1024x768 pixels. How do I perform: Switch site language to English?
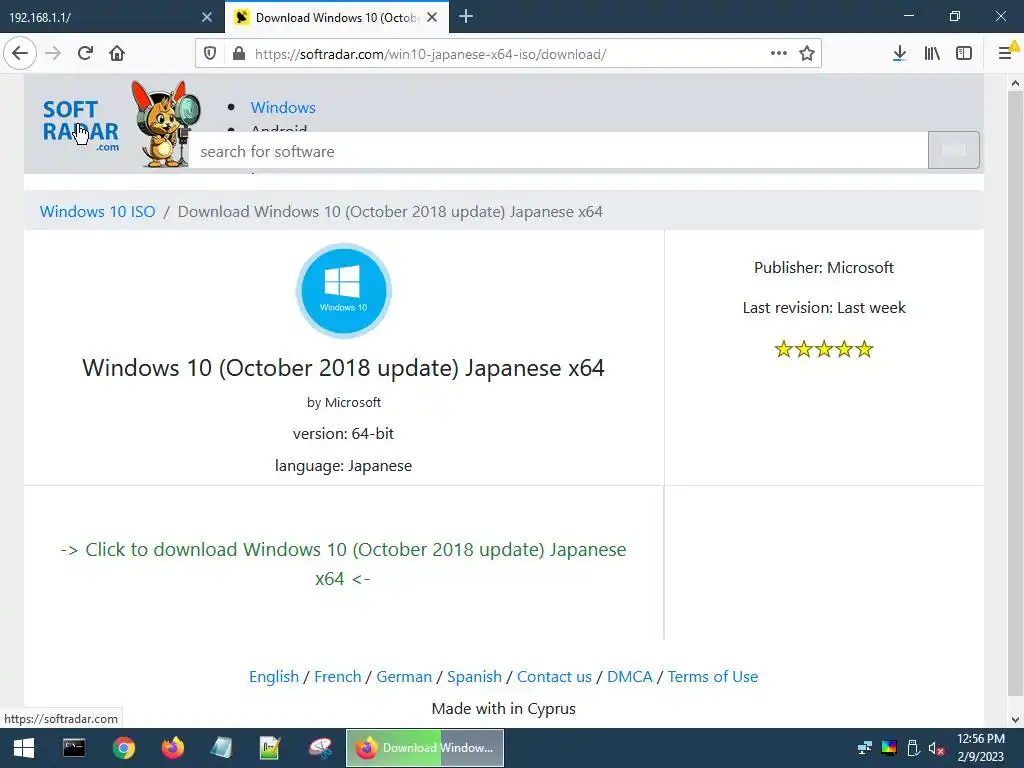click(274, 677)
